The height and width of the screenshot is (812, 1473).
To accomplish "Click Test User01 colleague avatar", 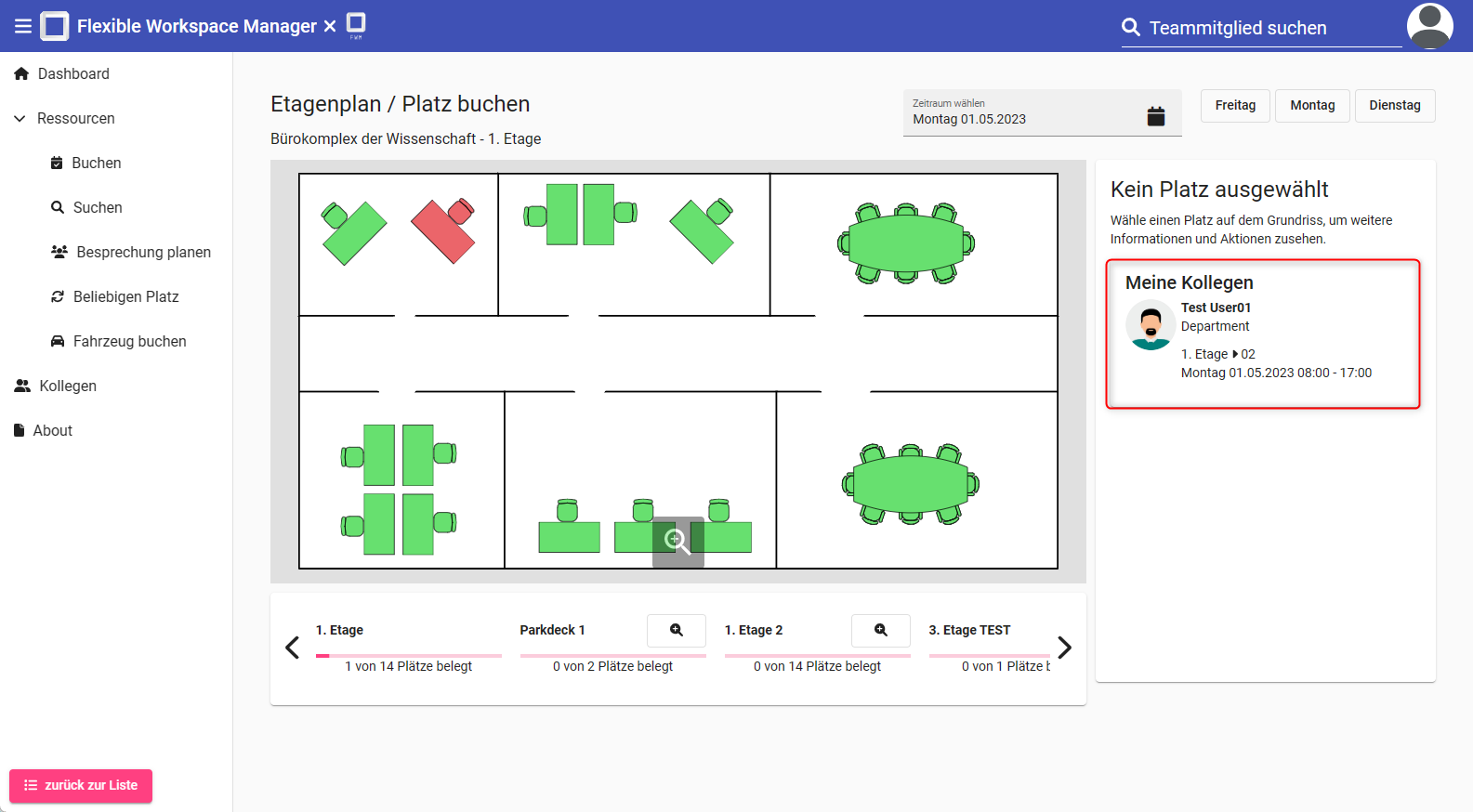I will coord(1150,325).
